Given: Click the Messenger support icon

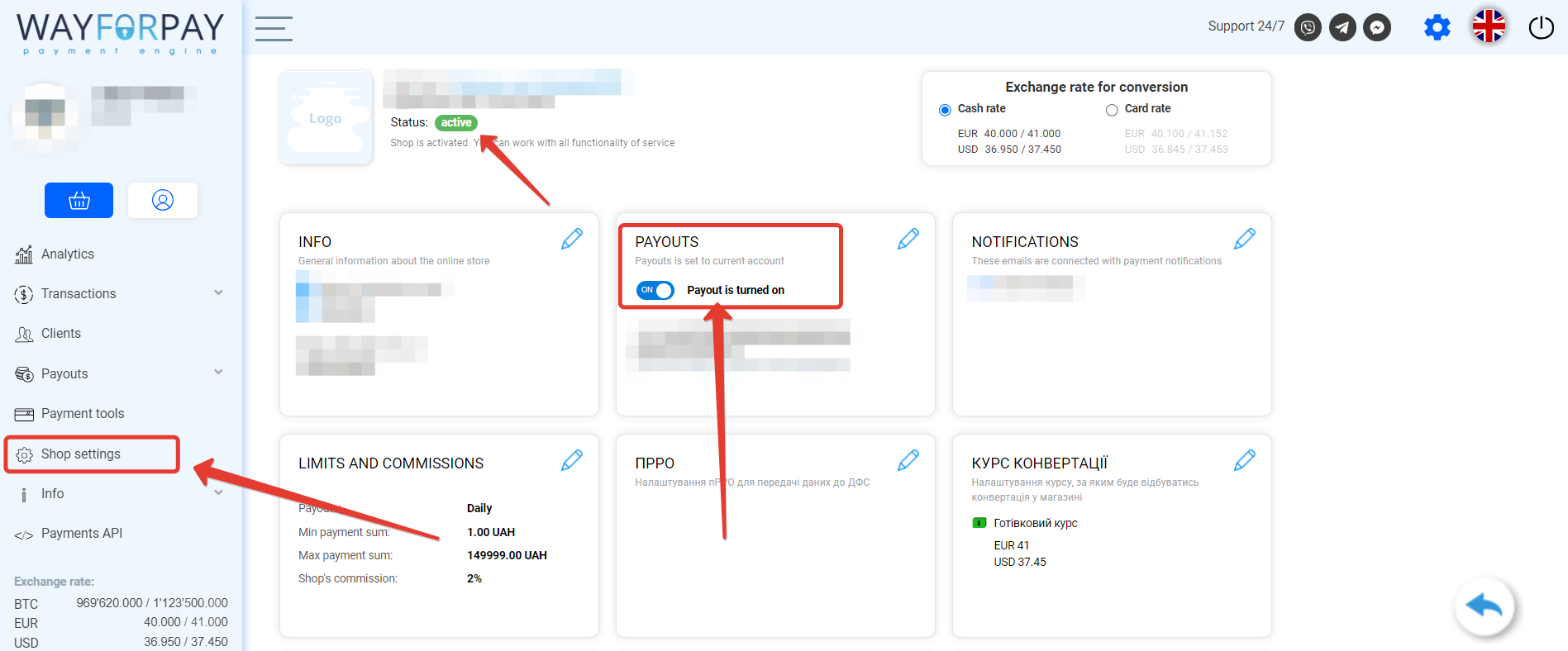Looking at the screenshot, I should (x=1377, y=27).
